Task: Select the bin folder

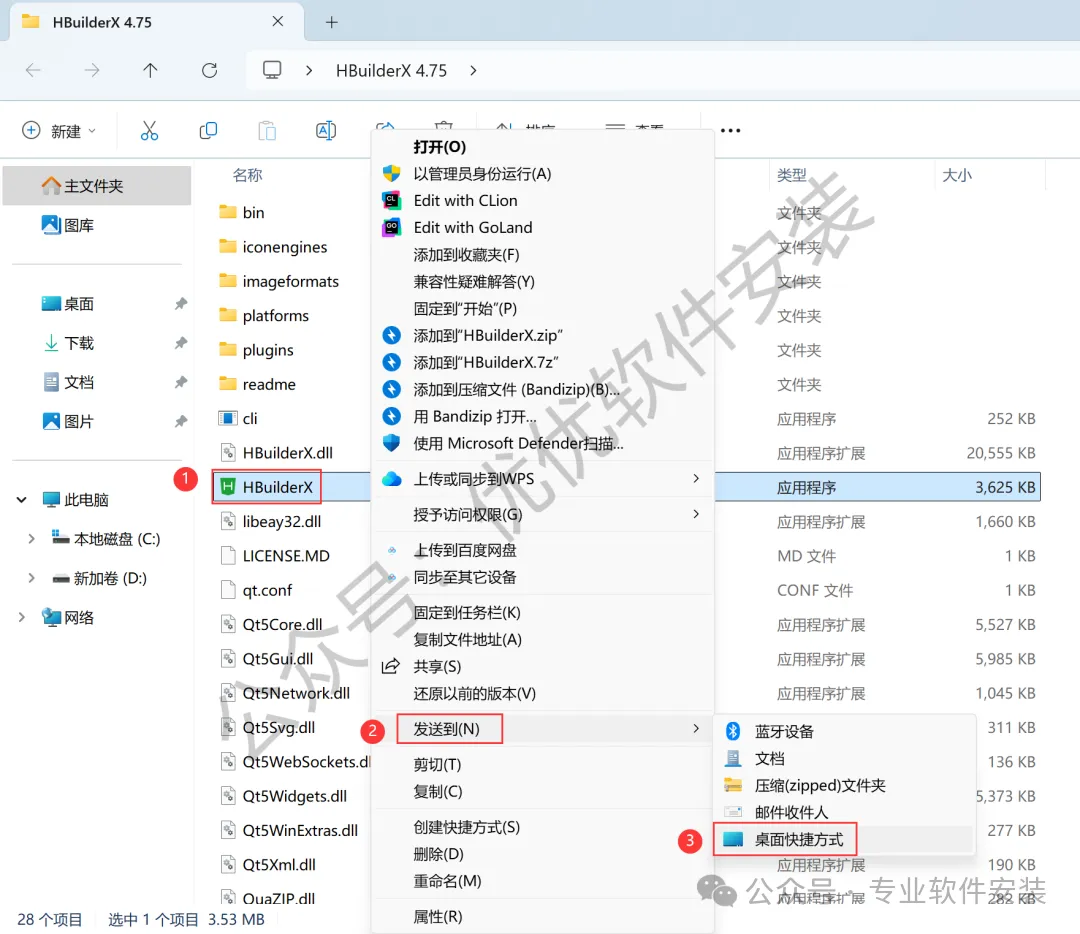Action: [253, 212]
